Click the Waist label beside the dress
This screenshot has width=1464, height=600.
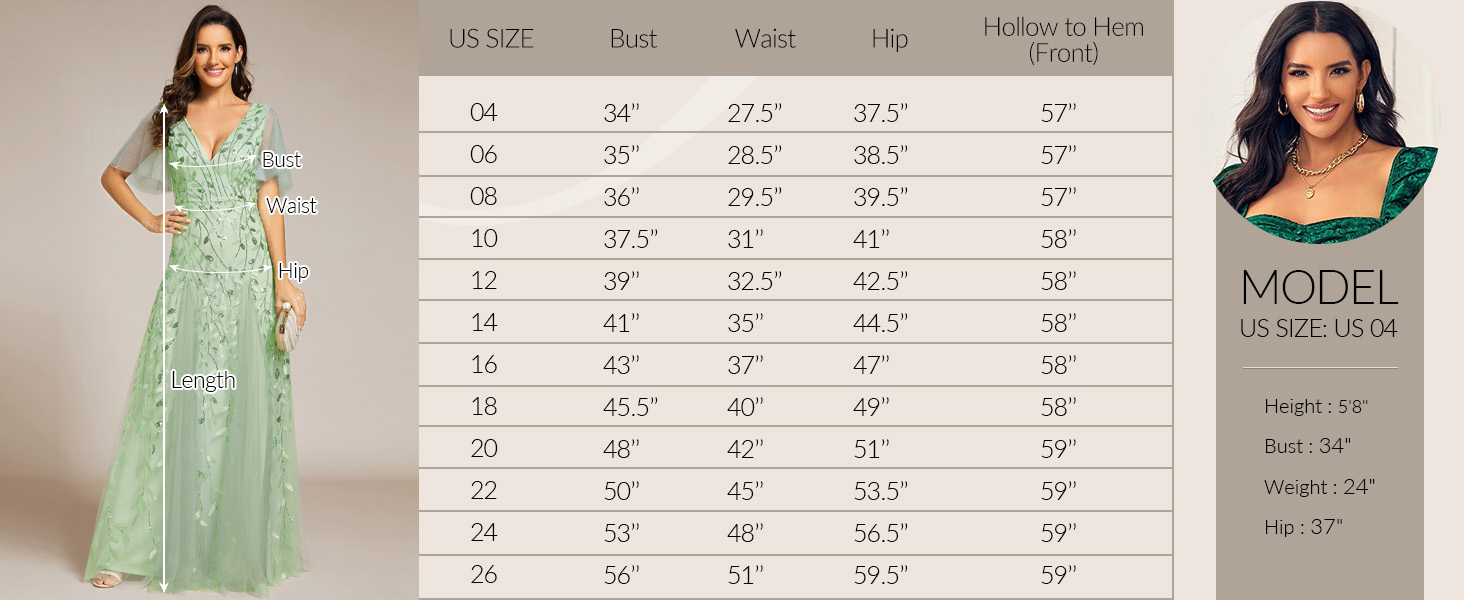pos(291,206)
